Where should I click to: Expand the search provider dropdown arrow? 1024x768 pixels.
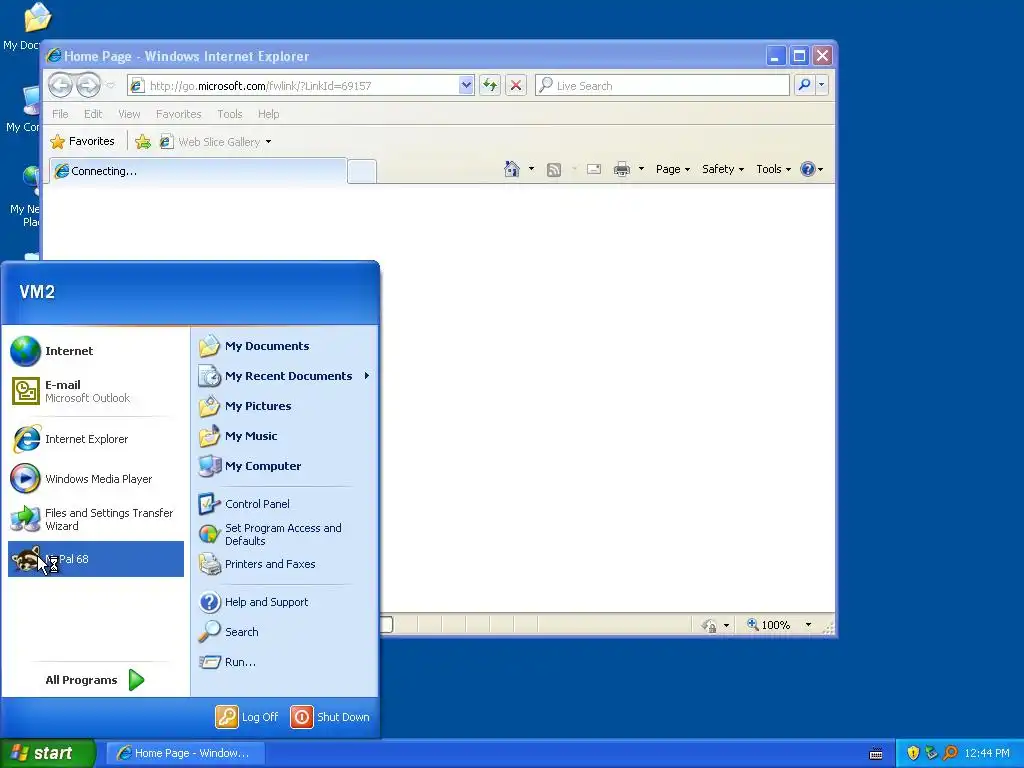[x=822, y=85]
